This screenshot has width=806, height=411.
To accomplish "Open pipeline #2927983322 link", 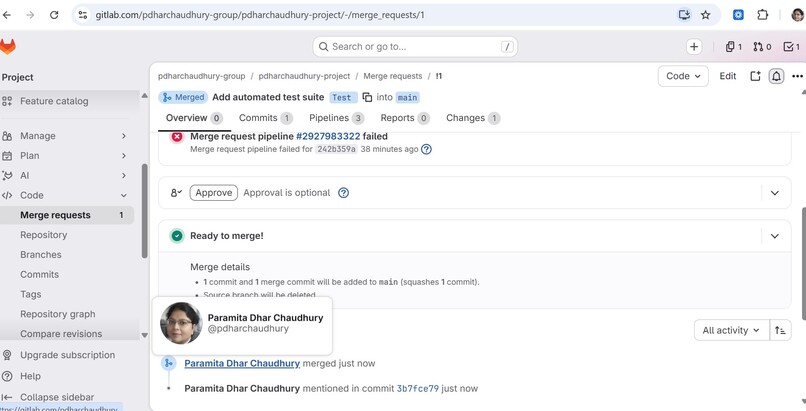I will (328, 137).
